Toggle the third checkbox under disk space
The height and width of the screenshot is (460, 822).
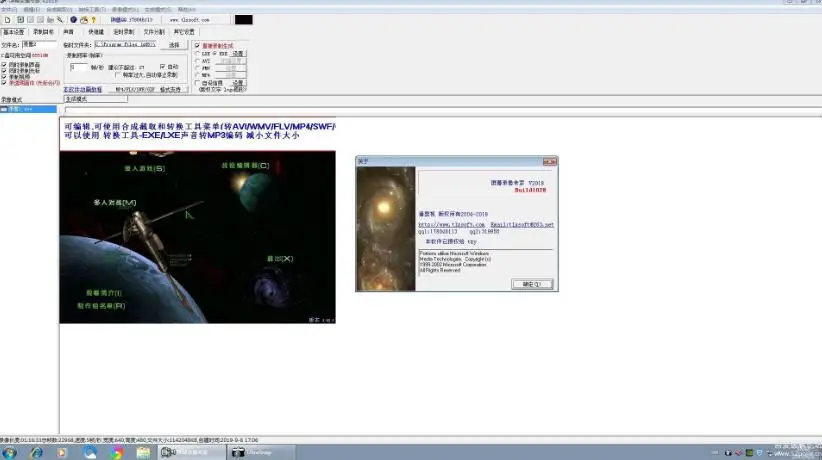point(4,77)
